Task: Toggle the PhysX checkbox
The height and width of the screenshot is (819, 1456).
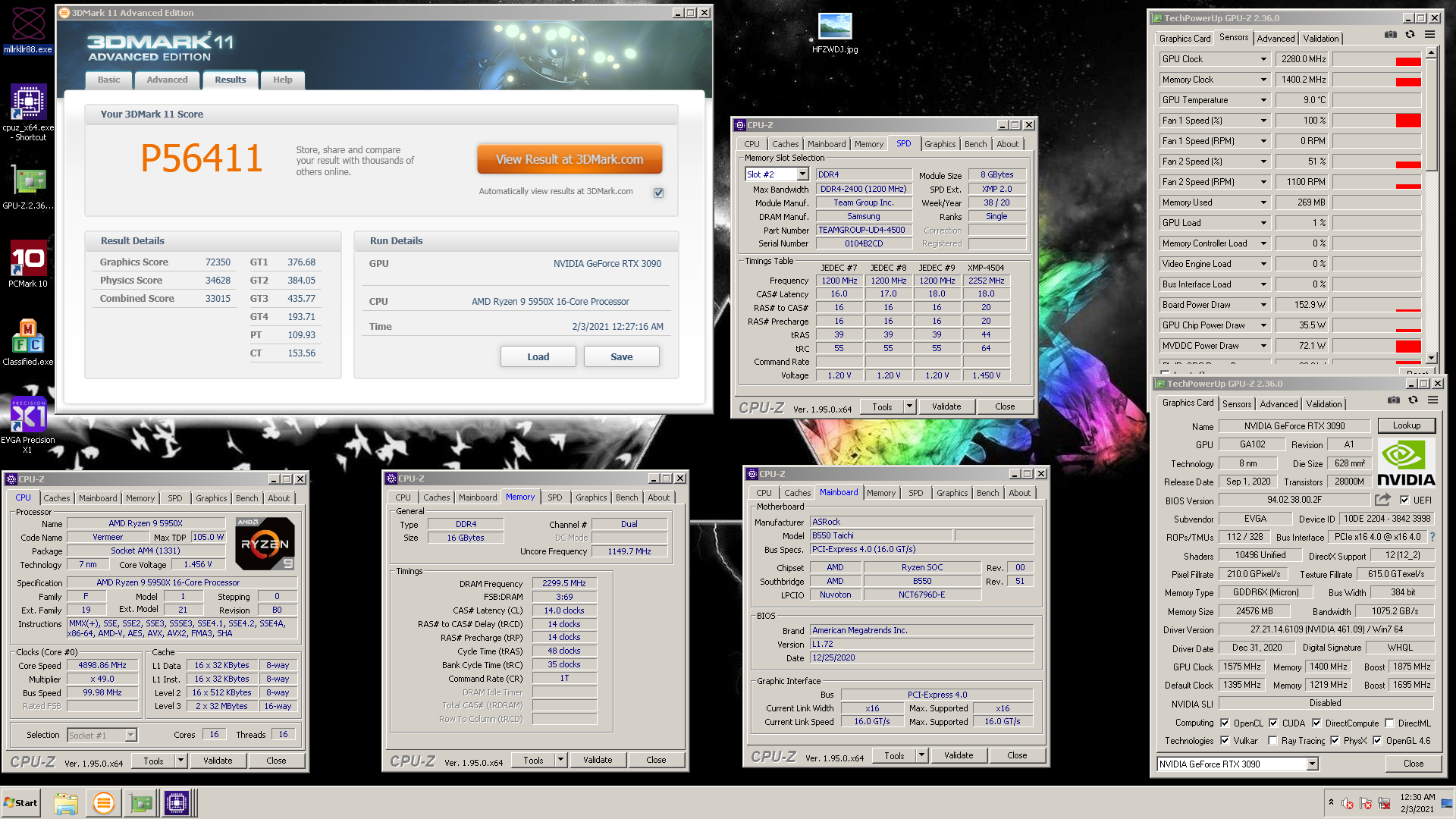Action: [x=1335, y=740]
